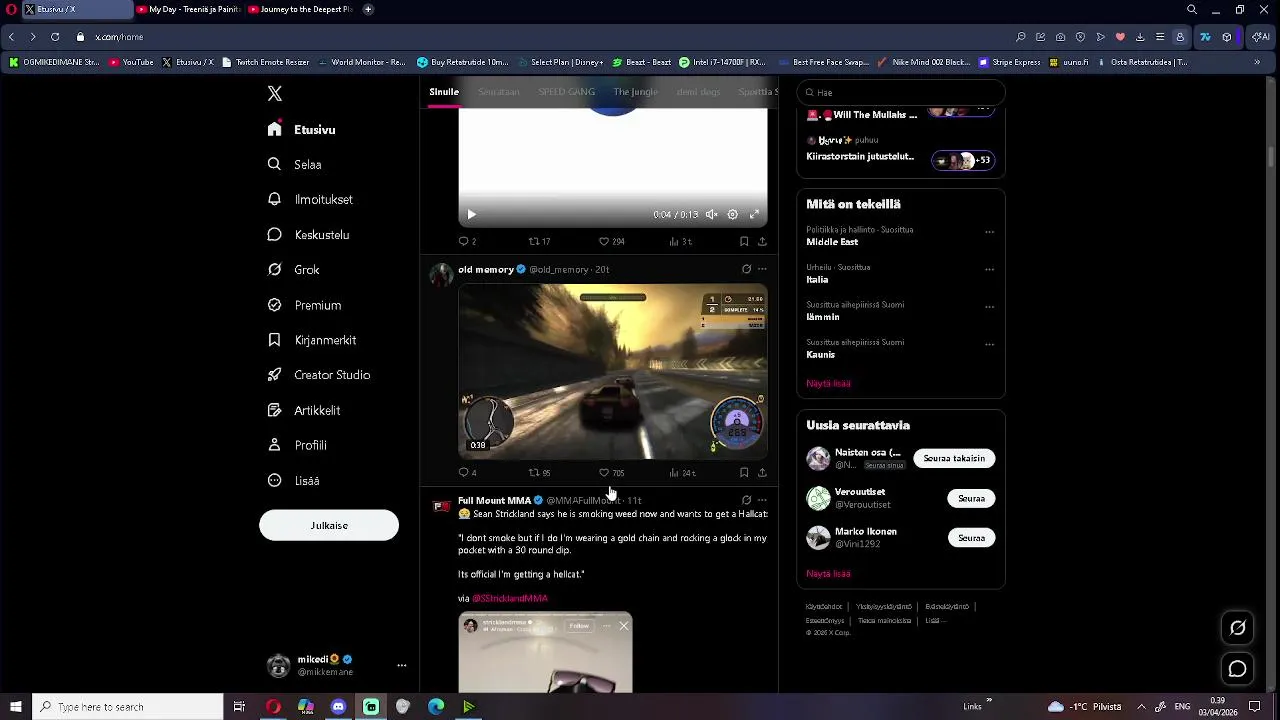The width and height of the screenshot is (1280, 720).
Task: Click the Julkaise post button
Action: tap(329, 525)
